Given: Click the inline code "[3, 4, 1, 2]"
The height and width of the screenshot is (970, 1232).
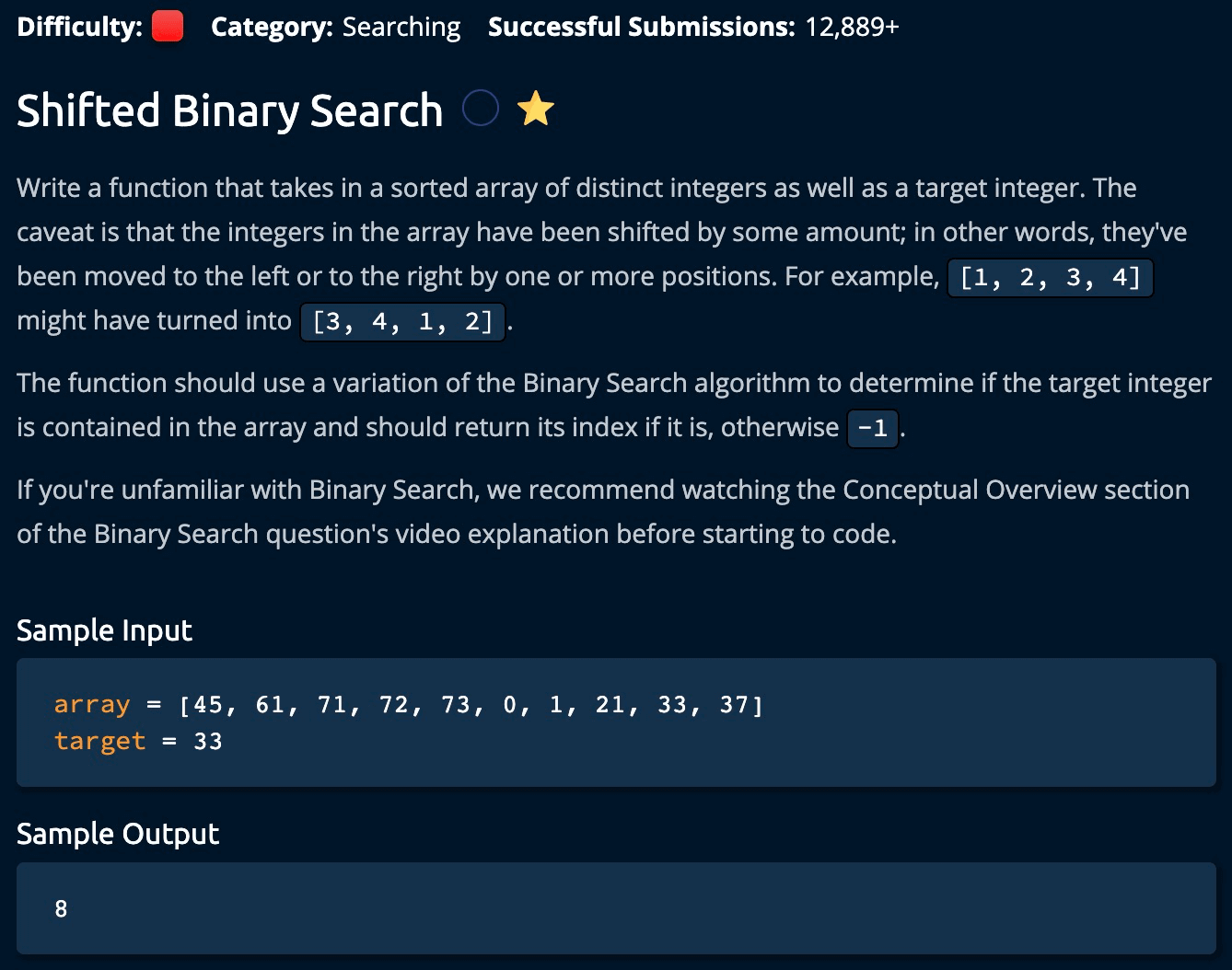Looking at the screenshot, I should click(402, 321).
